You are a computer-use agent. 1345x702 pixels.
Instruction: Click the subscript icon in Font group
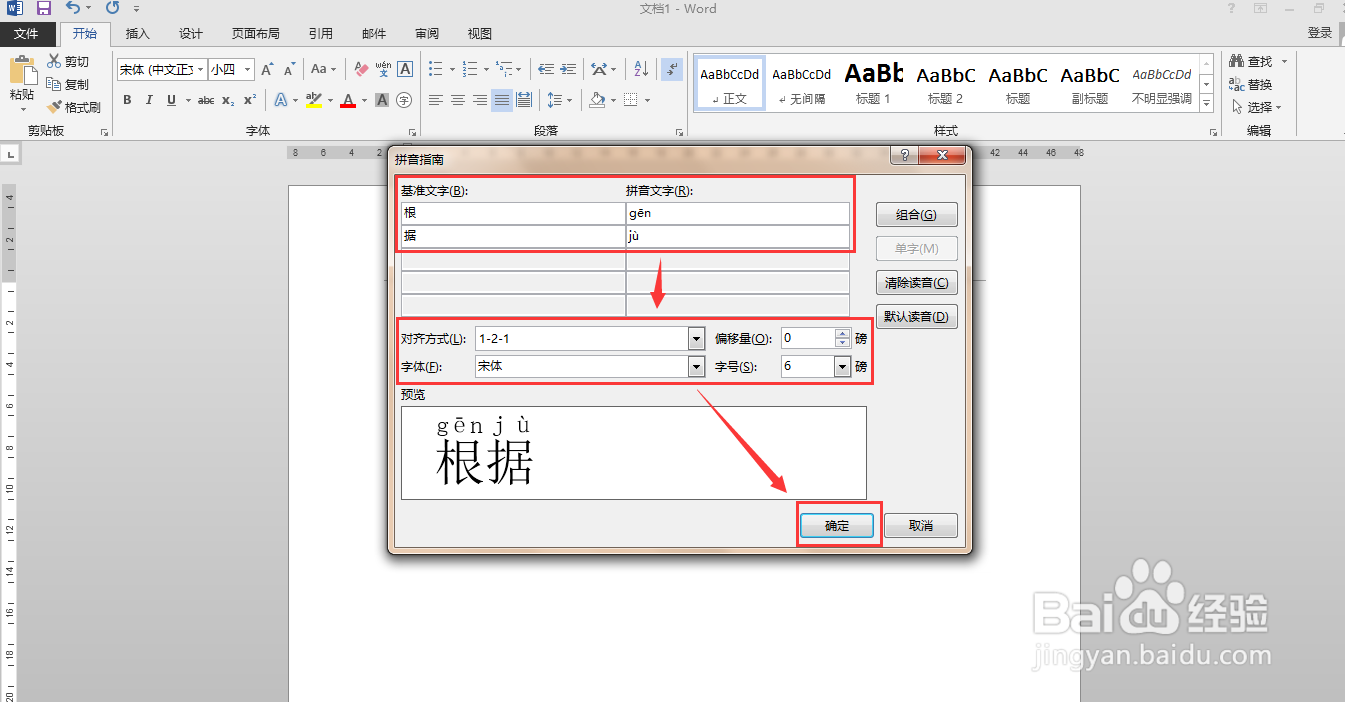226,100
